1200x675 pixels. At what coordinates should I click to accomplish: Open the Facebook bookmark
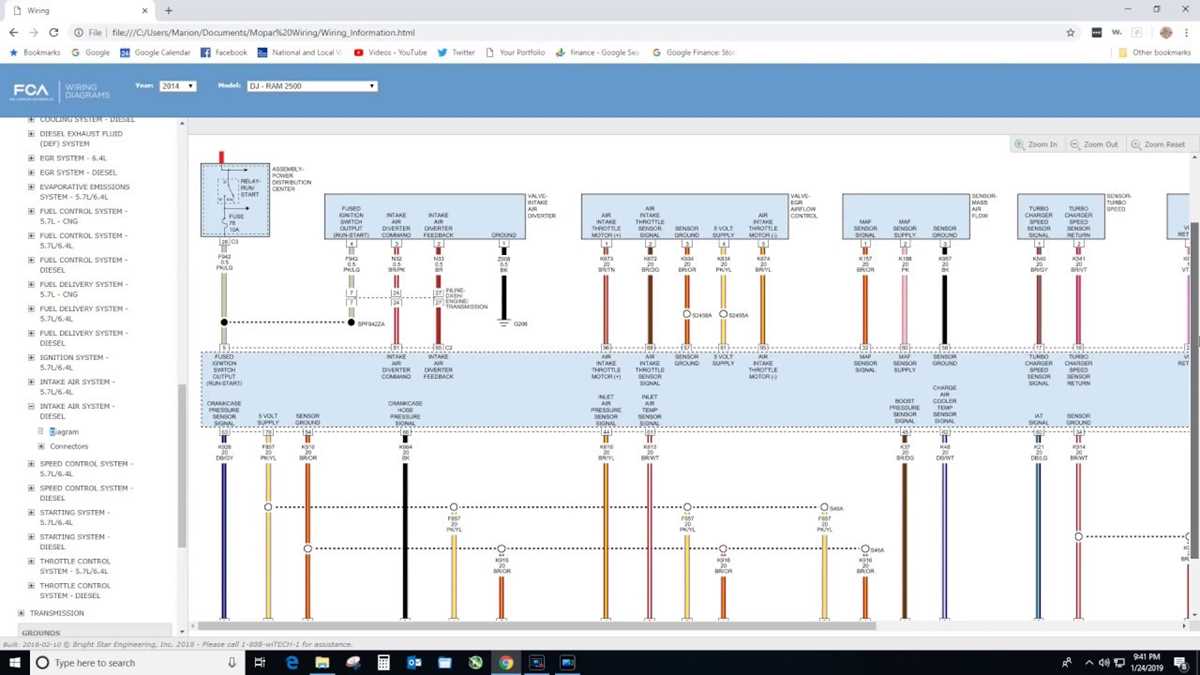(x=224, y=52)
